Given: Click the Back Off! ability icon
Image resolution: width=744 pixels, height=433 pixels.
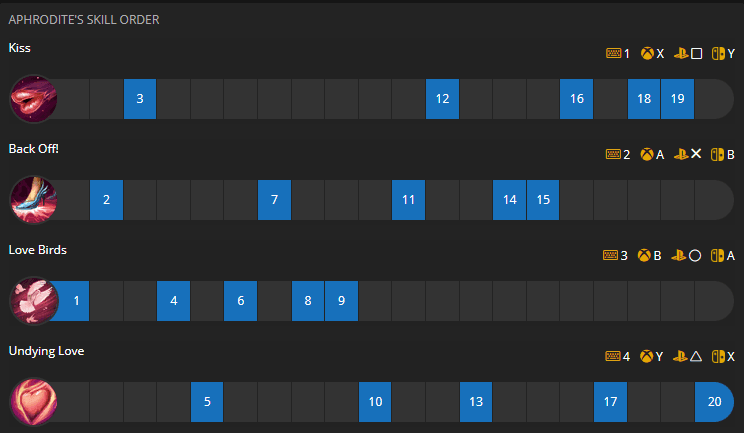Looking at the screenshot, I should point(33,200).
